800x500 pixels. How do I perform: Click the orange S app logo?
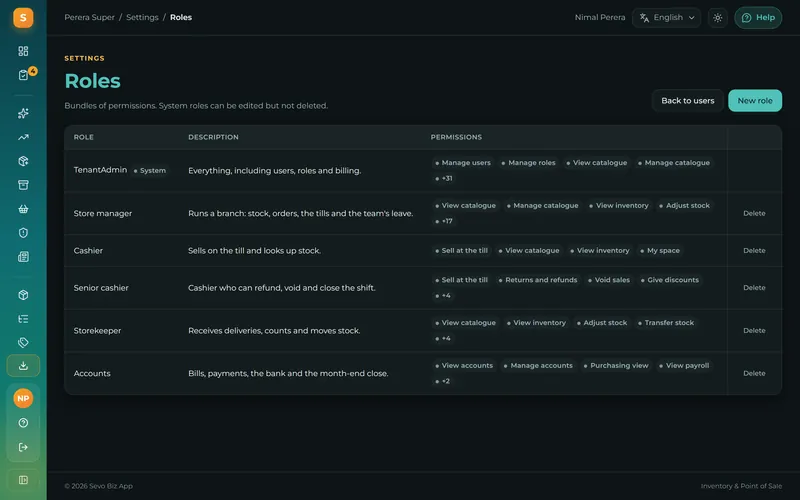[23, 18]
